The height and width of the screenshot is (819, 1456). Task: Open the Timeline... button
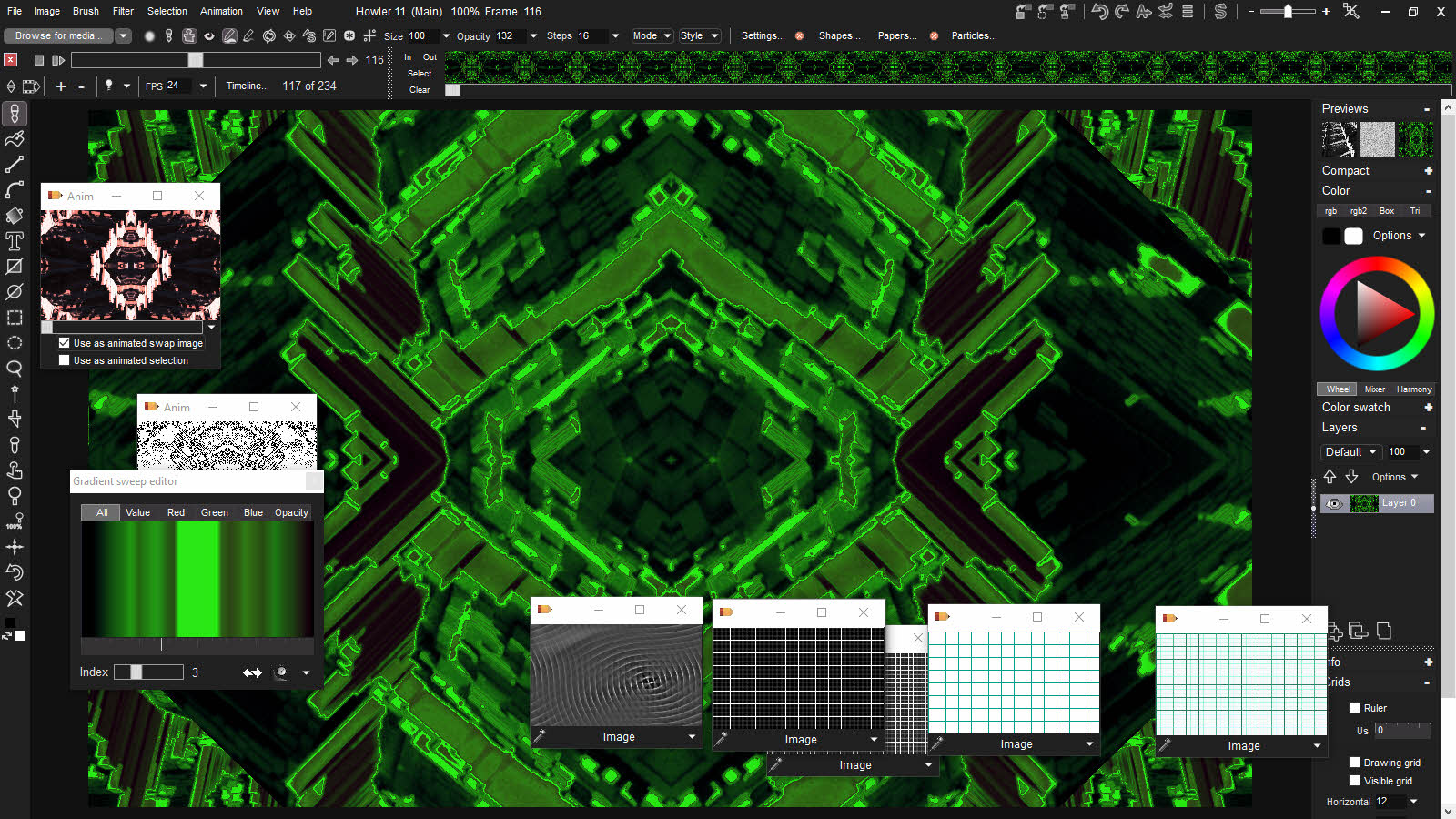247,86
